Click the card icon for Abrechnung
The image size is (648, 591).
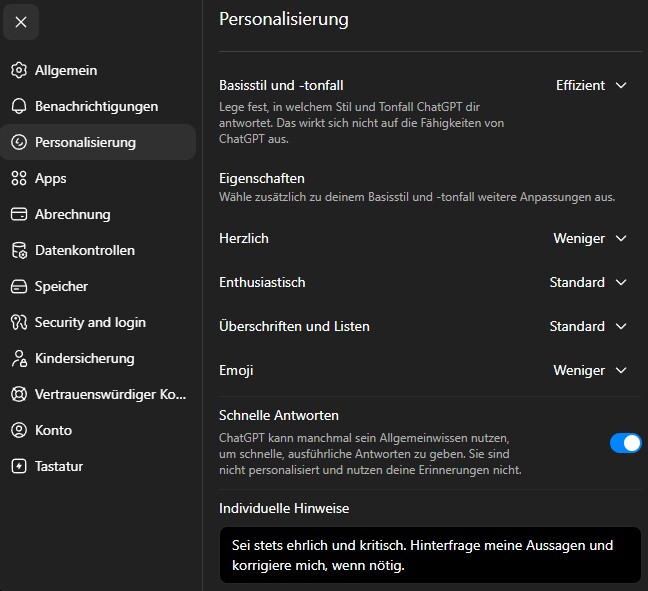19,214
